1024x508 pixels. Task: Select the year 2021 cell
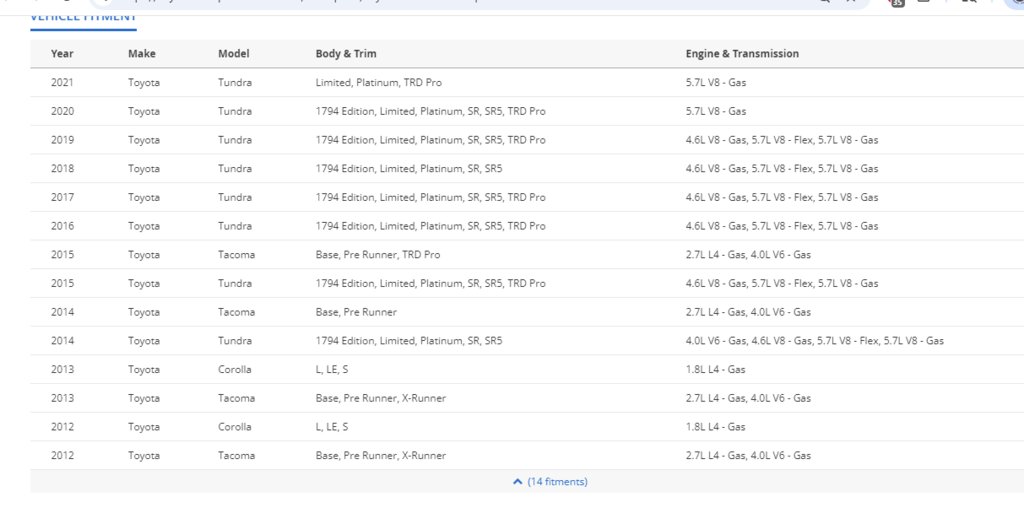[63, 83]
